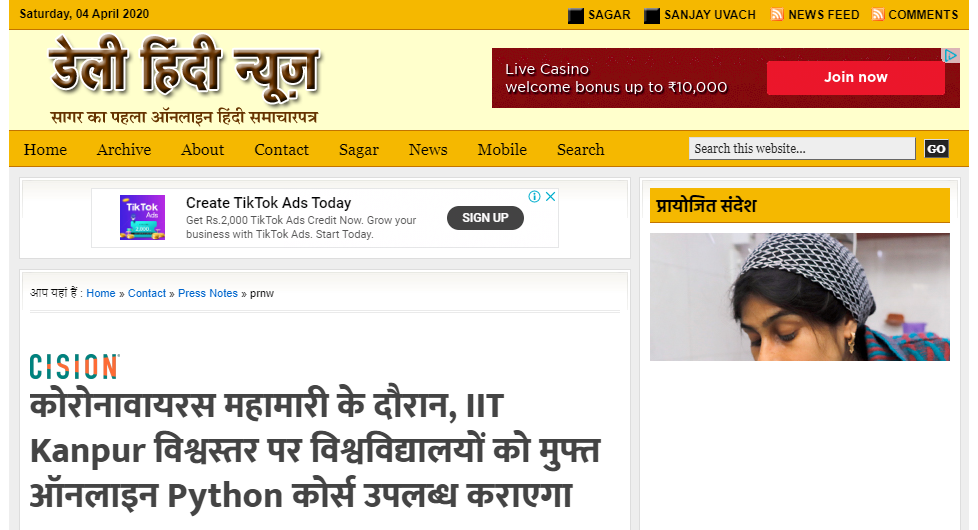Open the TikTok ad info icon
The image size is (978, 530).
click(535, 196)
